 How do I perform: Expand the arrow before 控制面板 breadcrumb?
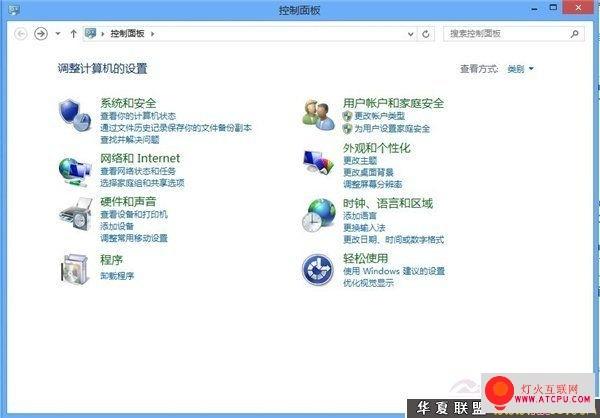point(103,34)
